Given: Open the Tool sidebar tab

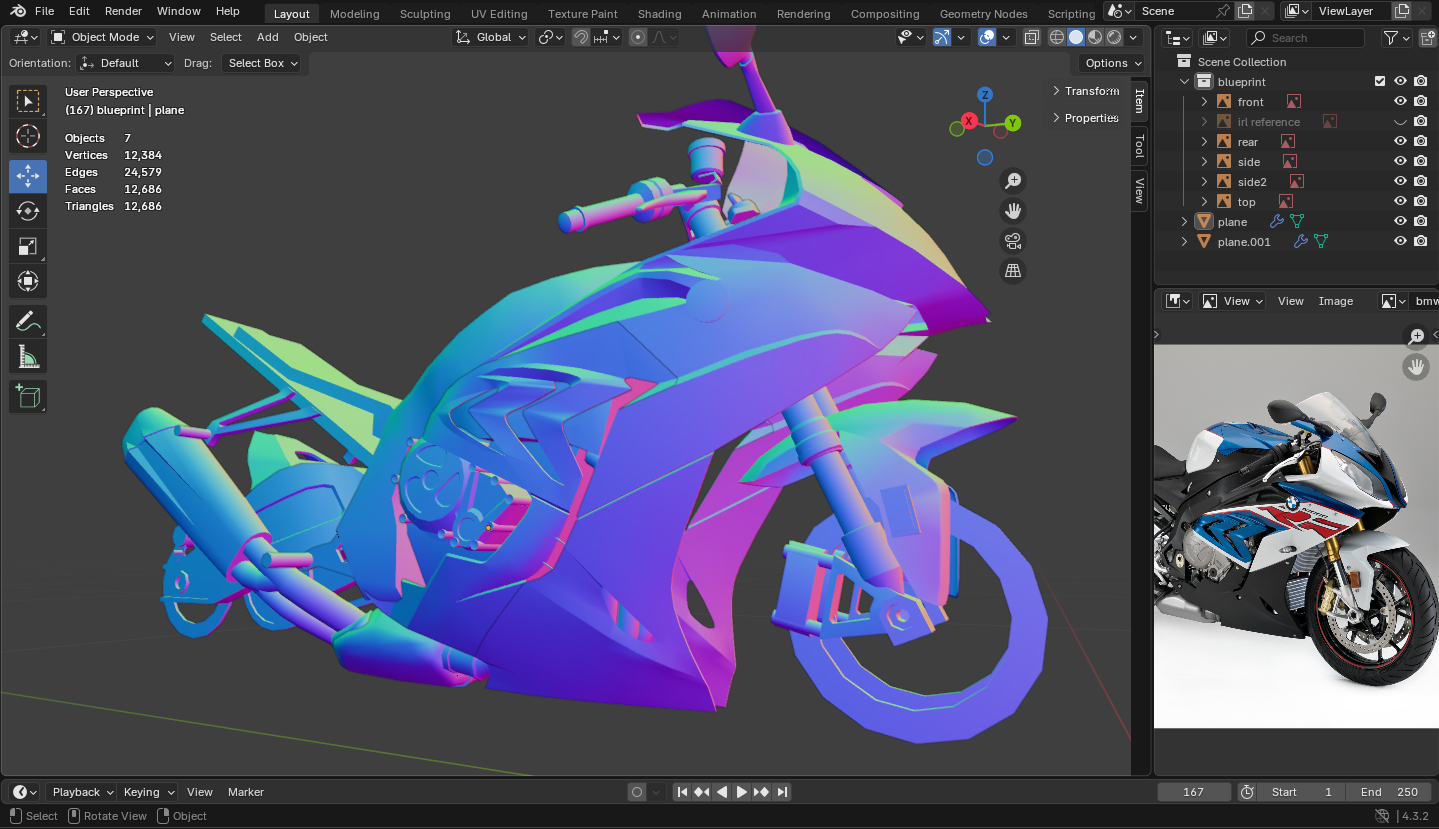Looking at the screenshot, I should (x=1139, y=146).
